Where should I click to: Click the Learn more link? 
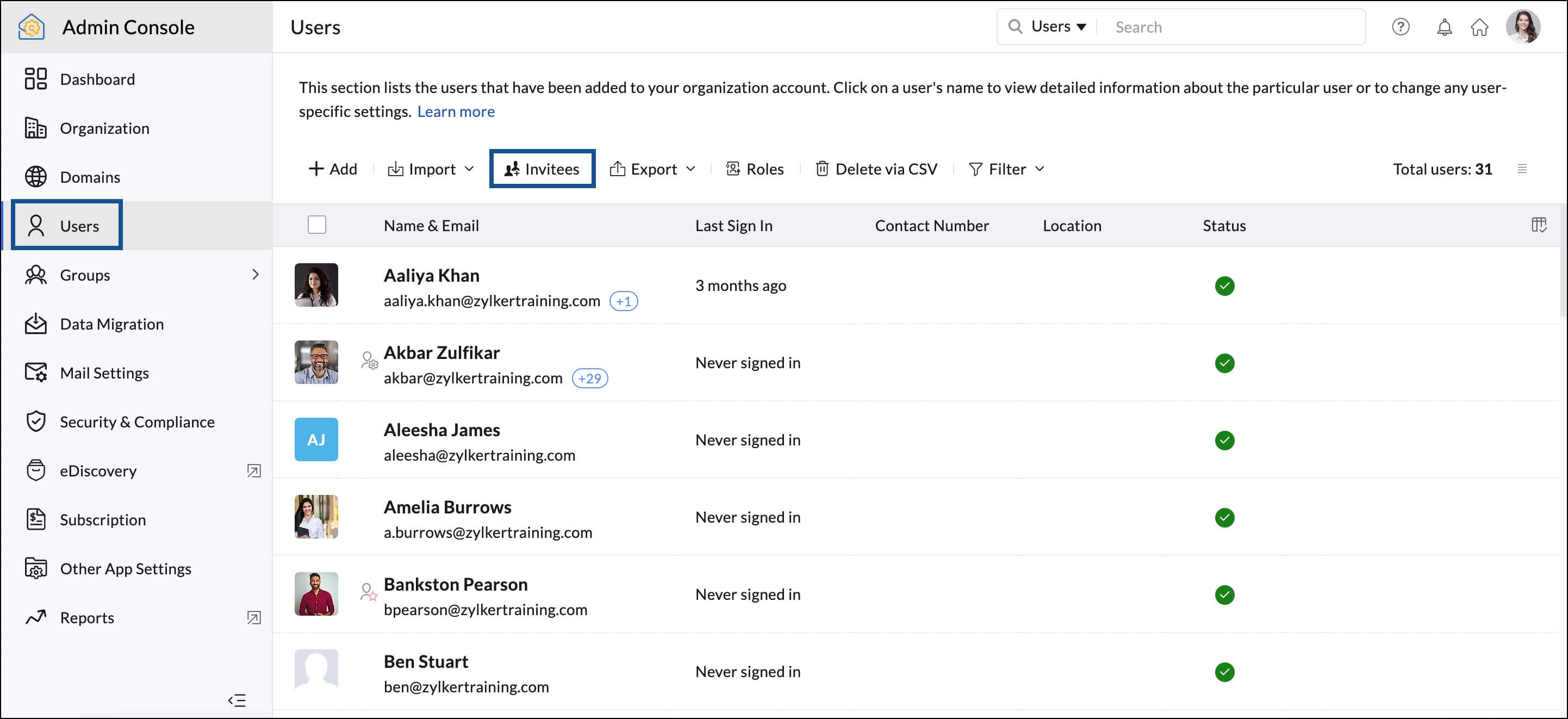[x=456, y=111]
